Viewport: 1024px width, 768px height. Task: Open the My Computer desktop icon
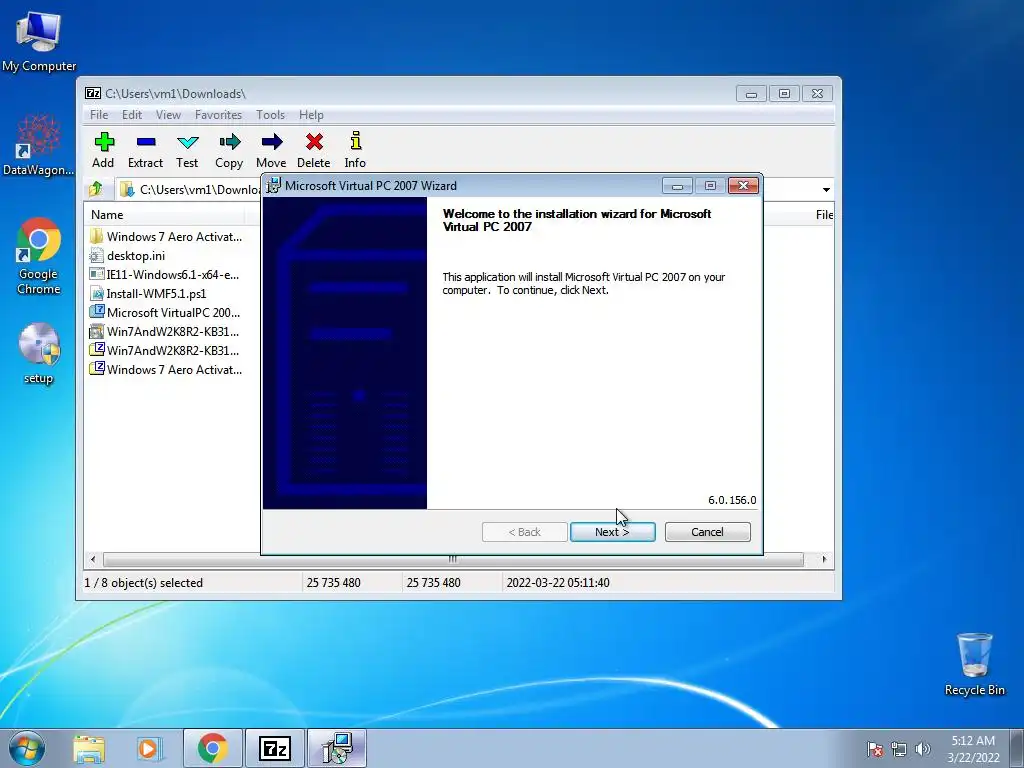point(39,42)
